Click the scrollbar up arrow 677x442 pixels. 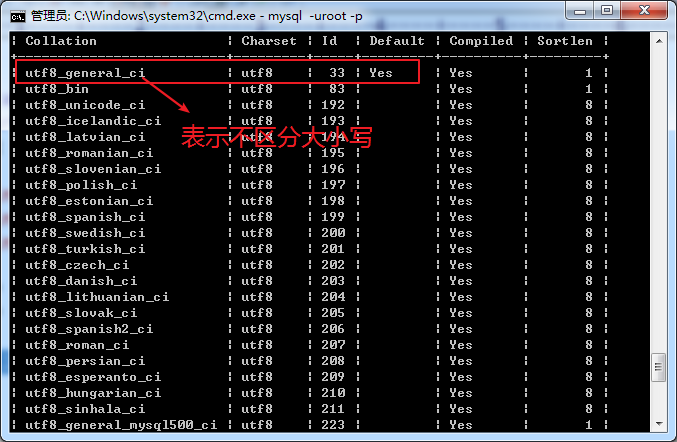[659, 41]
